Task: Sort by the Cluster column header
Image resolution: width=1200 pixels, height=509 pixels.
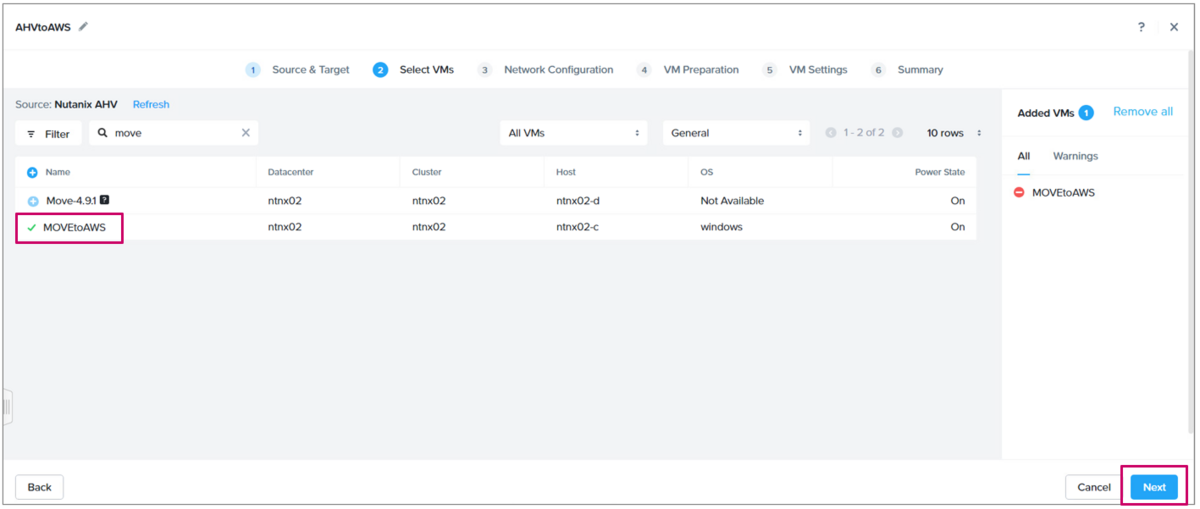Action: click(427, 172)
